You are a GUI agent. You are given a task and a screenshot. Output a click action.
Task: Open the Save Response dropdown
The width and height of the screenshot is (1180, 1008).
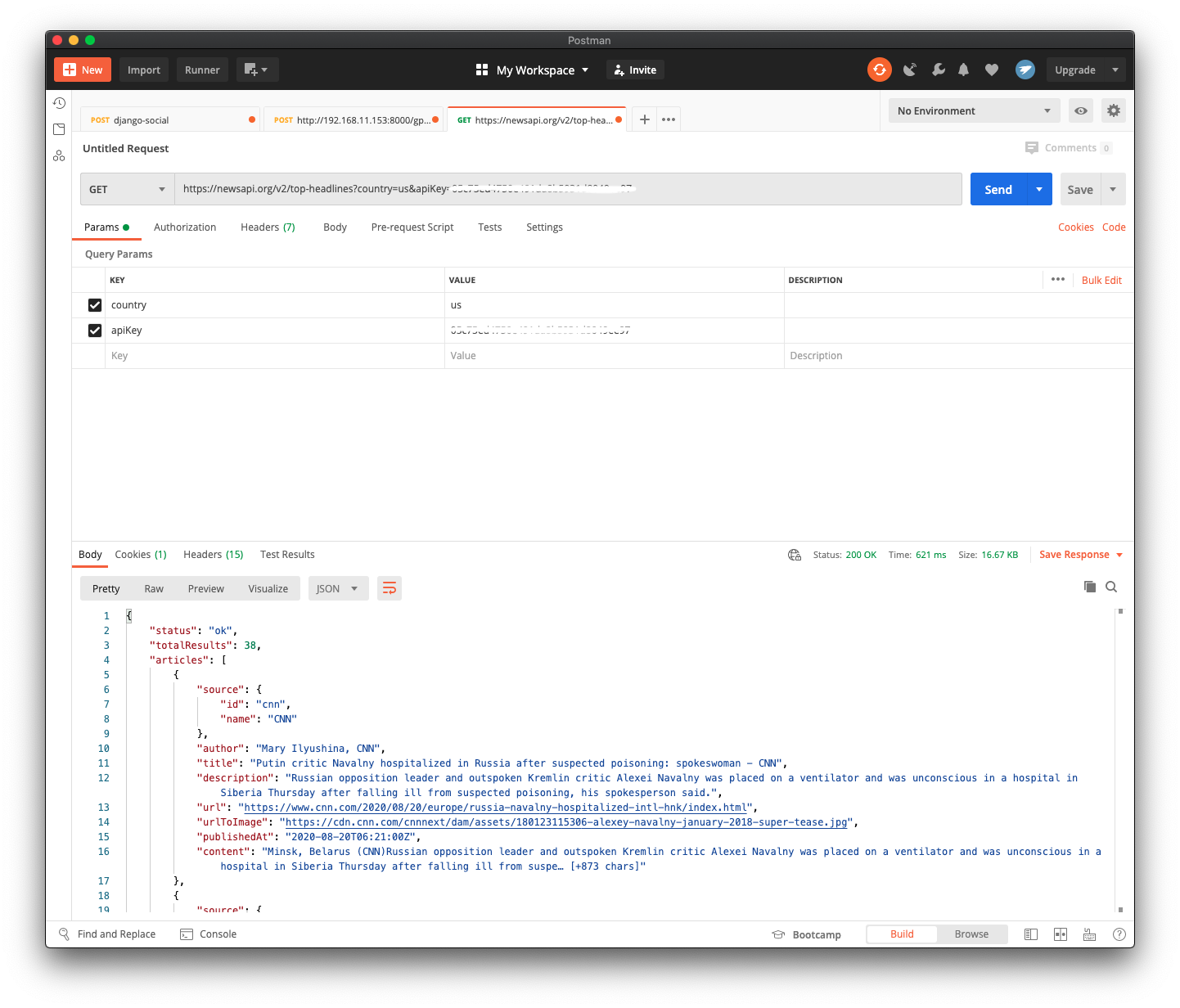[x=1081, y=555]
